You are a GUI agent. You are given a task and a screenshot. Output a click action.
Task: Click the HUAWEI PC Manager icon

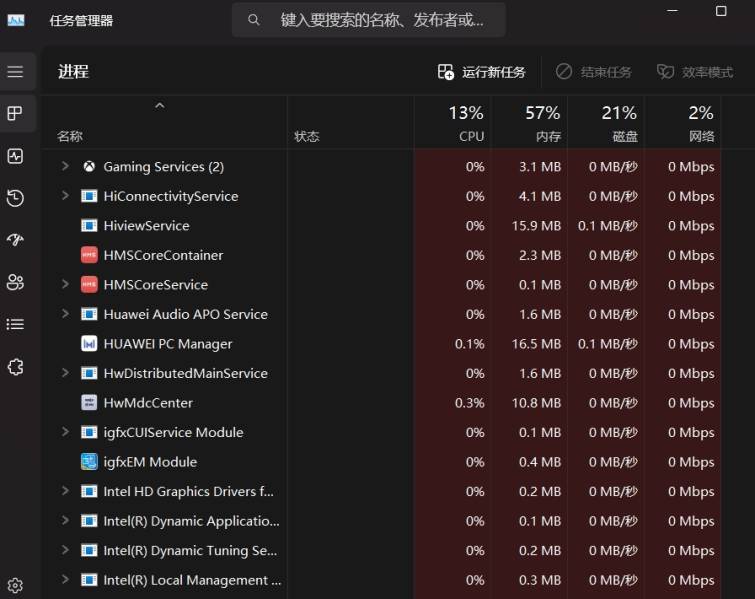coord(89,344)
